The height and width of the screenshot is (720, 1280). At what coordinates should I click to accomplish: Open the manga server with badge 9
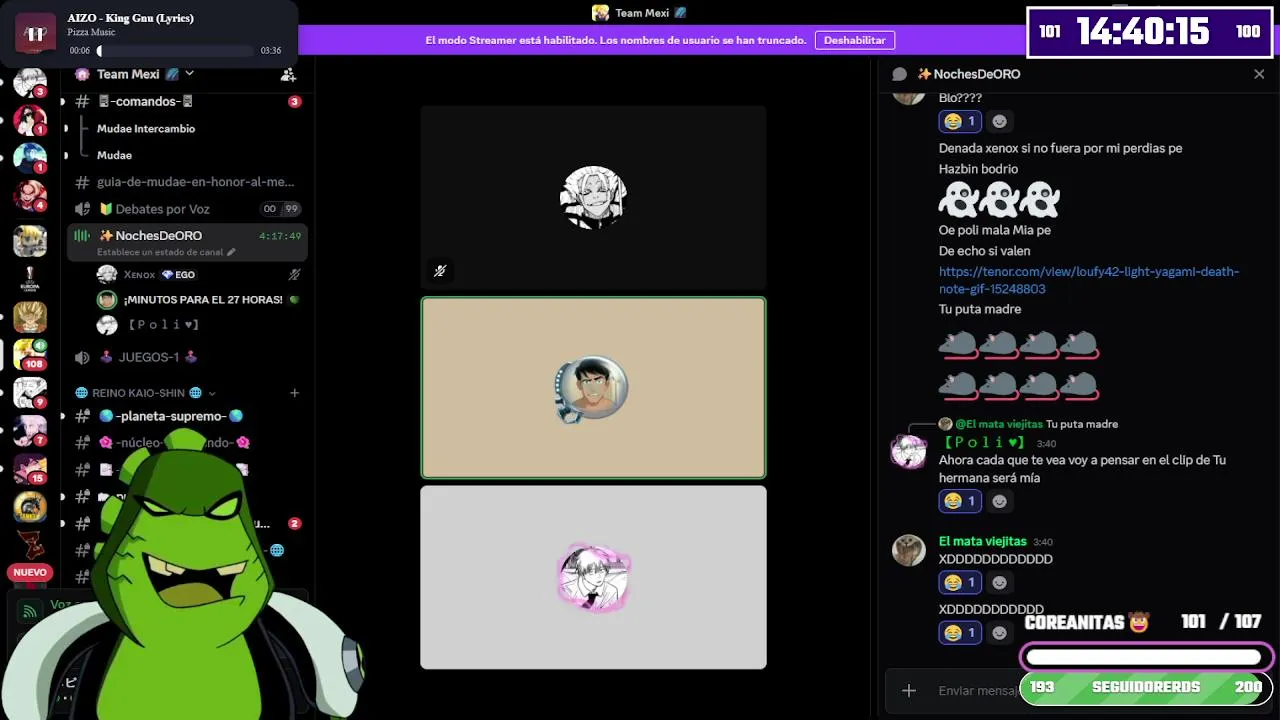coord(29,393)
